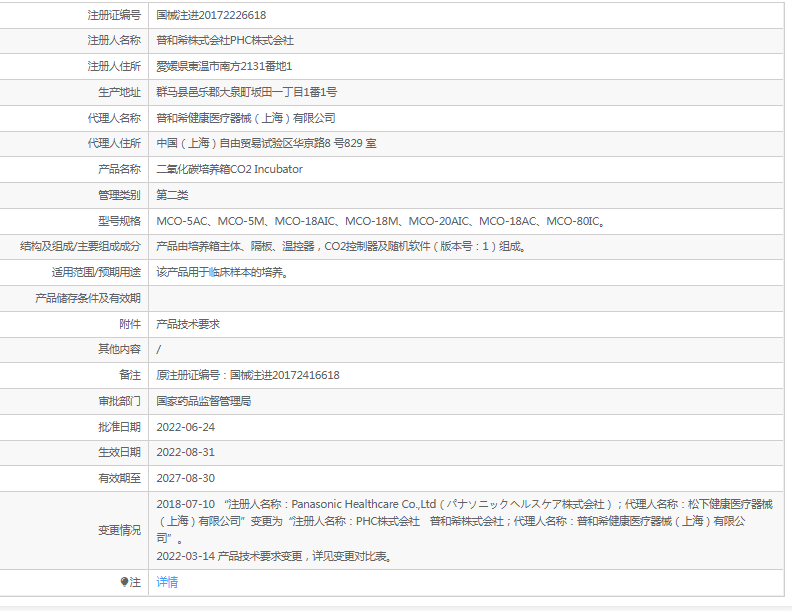Select agent address 中国（上海）自由贸易试验区华京路8号829室
Screen dimensions: 792x611
[x=266, y=143]
